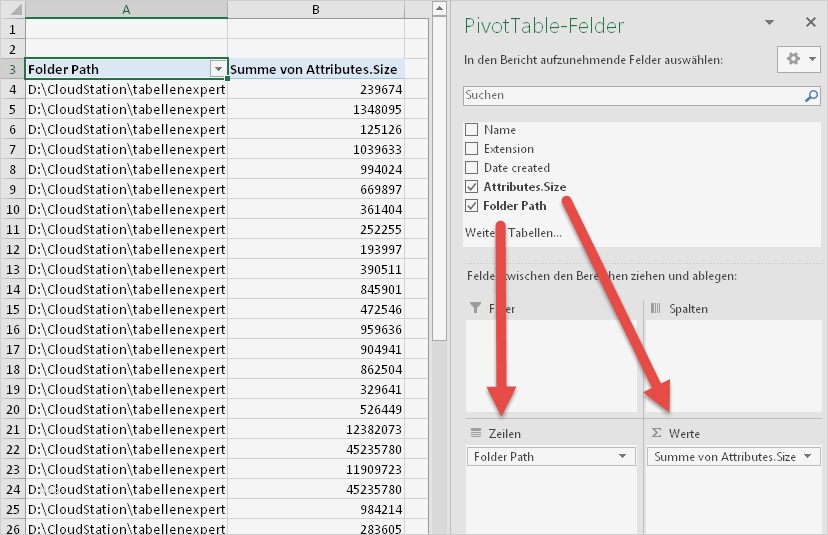828x535 pixels.
Task: Select row header 1
Action: [x=13, y=29]
